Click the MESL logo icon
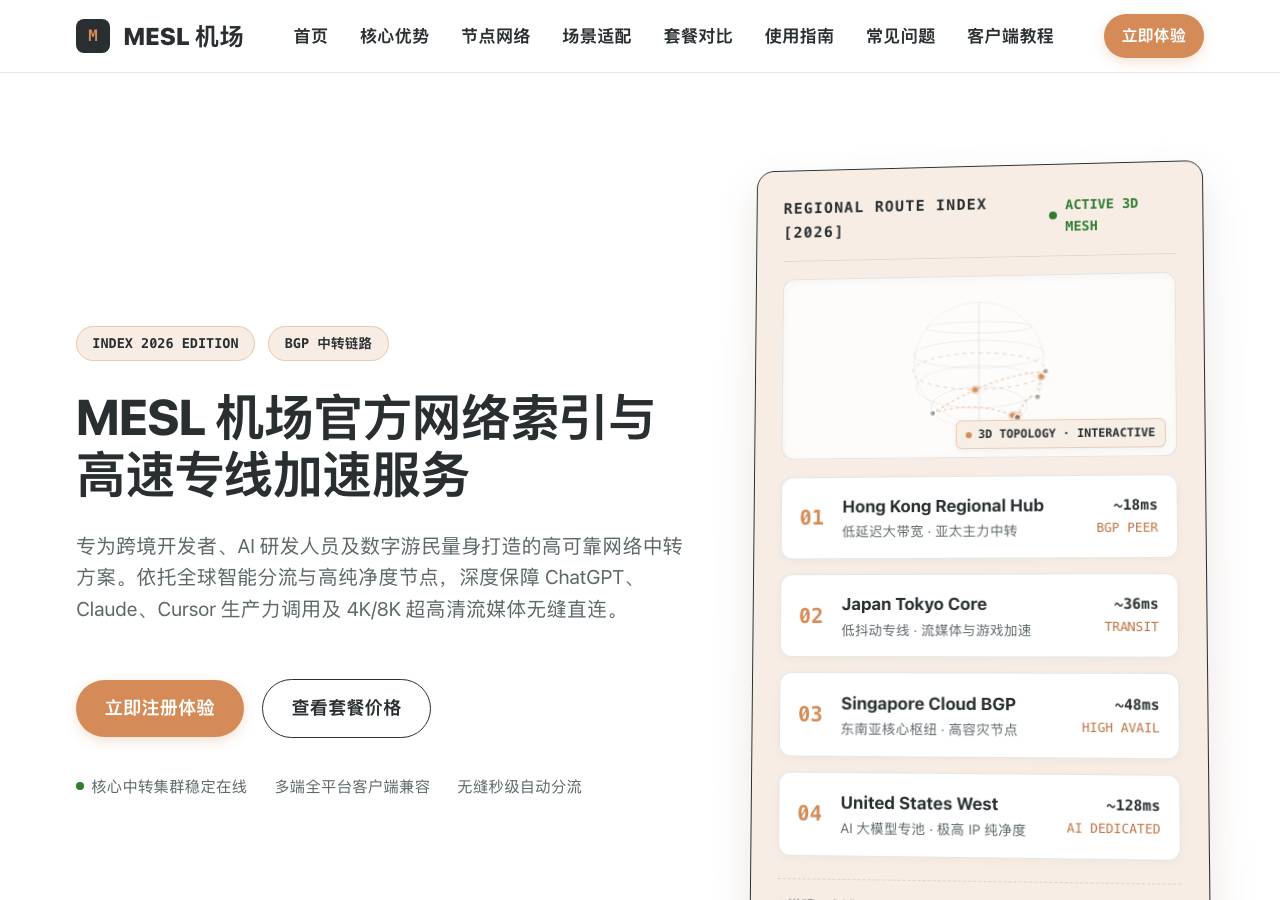This screenshot has height=900, width=1280. pos(93,36)
